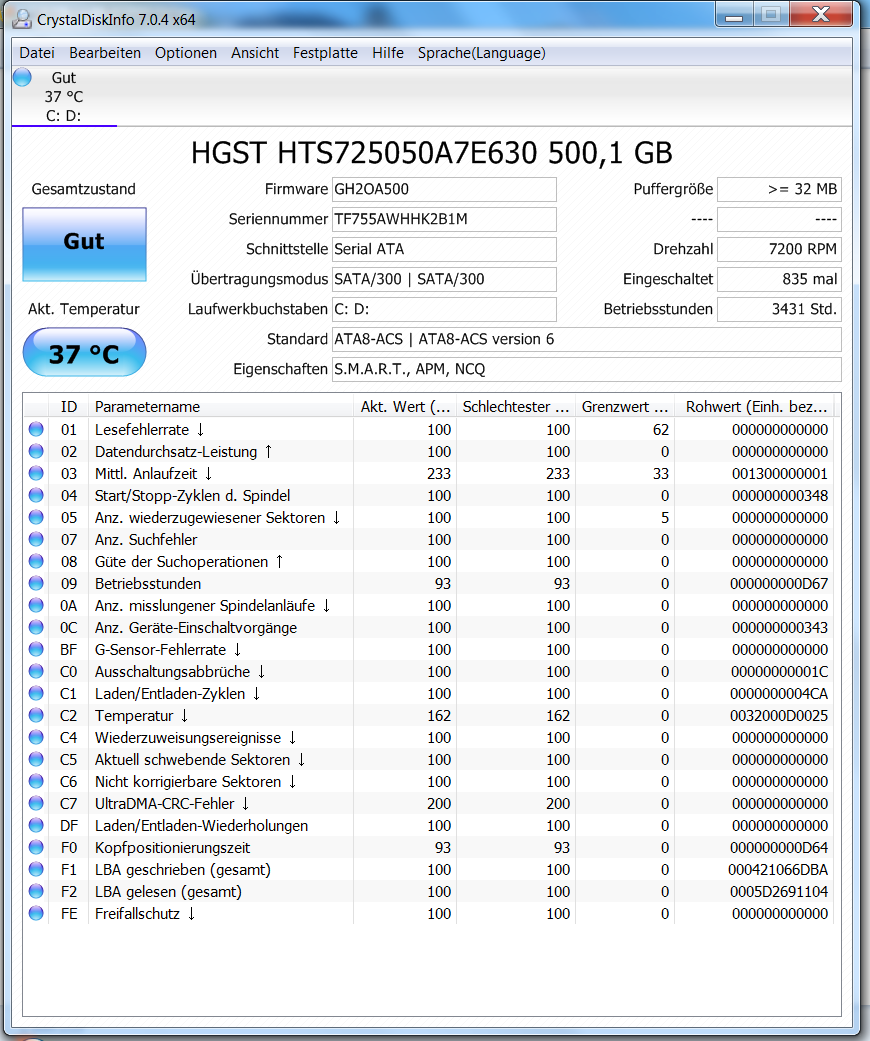The width and height of the screenshot is (870, 1041).
Task: Click the status icon of C2 Temperatur row
Action: pos(36,715)
